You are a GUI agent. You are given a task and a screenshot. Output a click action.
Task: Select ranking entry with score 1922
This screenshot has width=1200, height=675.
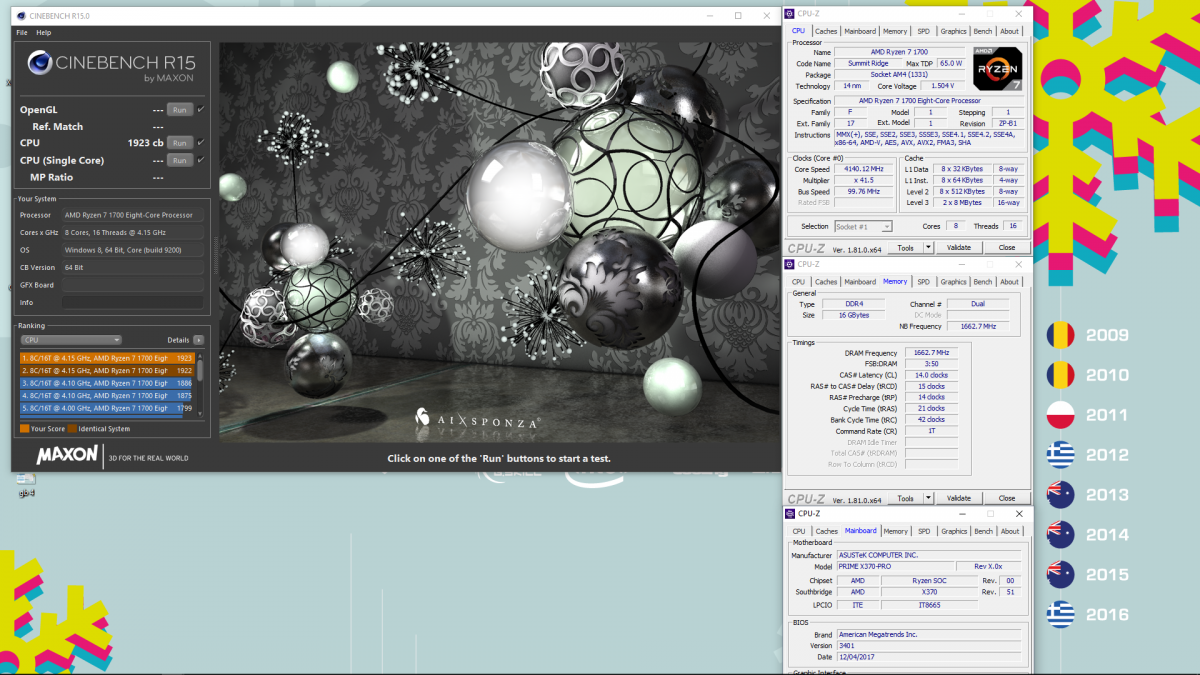click(107, 370)
